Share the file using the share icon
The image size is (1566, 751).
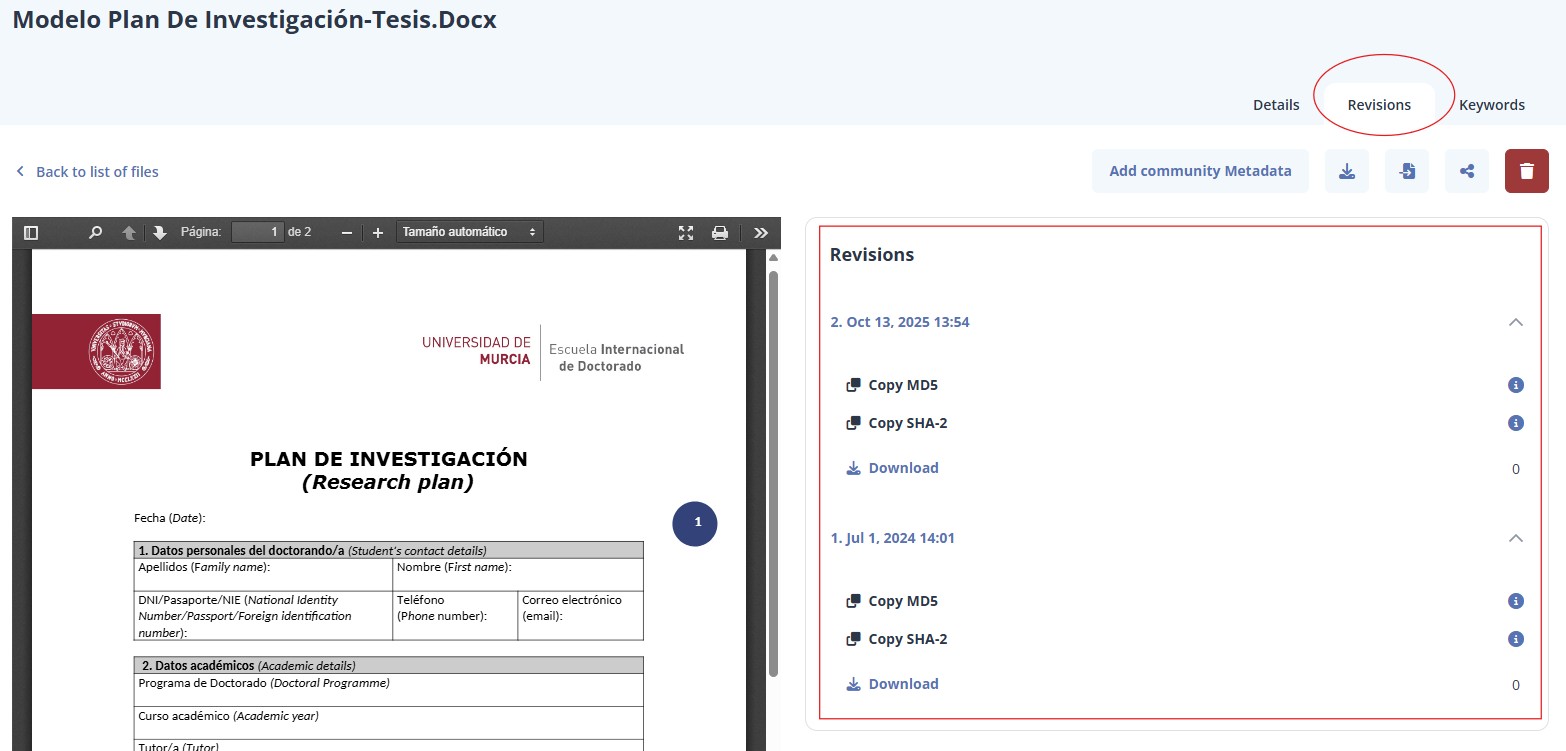(1466, 171)
